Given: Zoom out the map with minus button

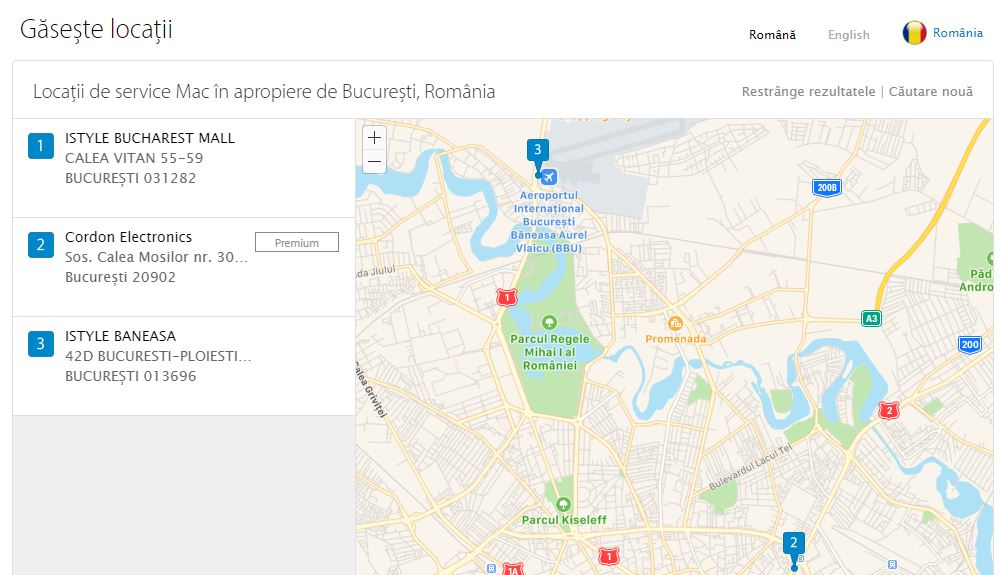Looking at the screenshot, I should [x=374, y=162].
